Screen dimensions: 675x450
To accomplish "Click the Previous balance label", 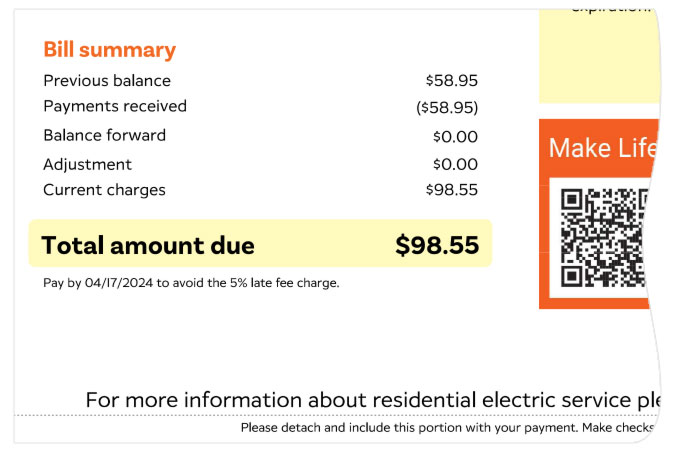I will [107, 81].
